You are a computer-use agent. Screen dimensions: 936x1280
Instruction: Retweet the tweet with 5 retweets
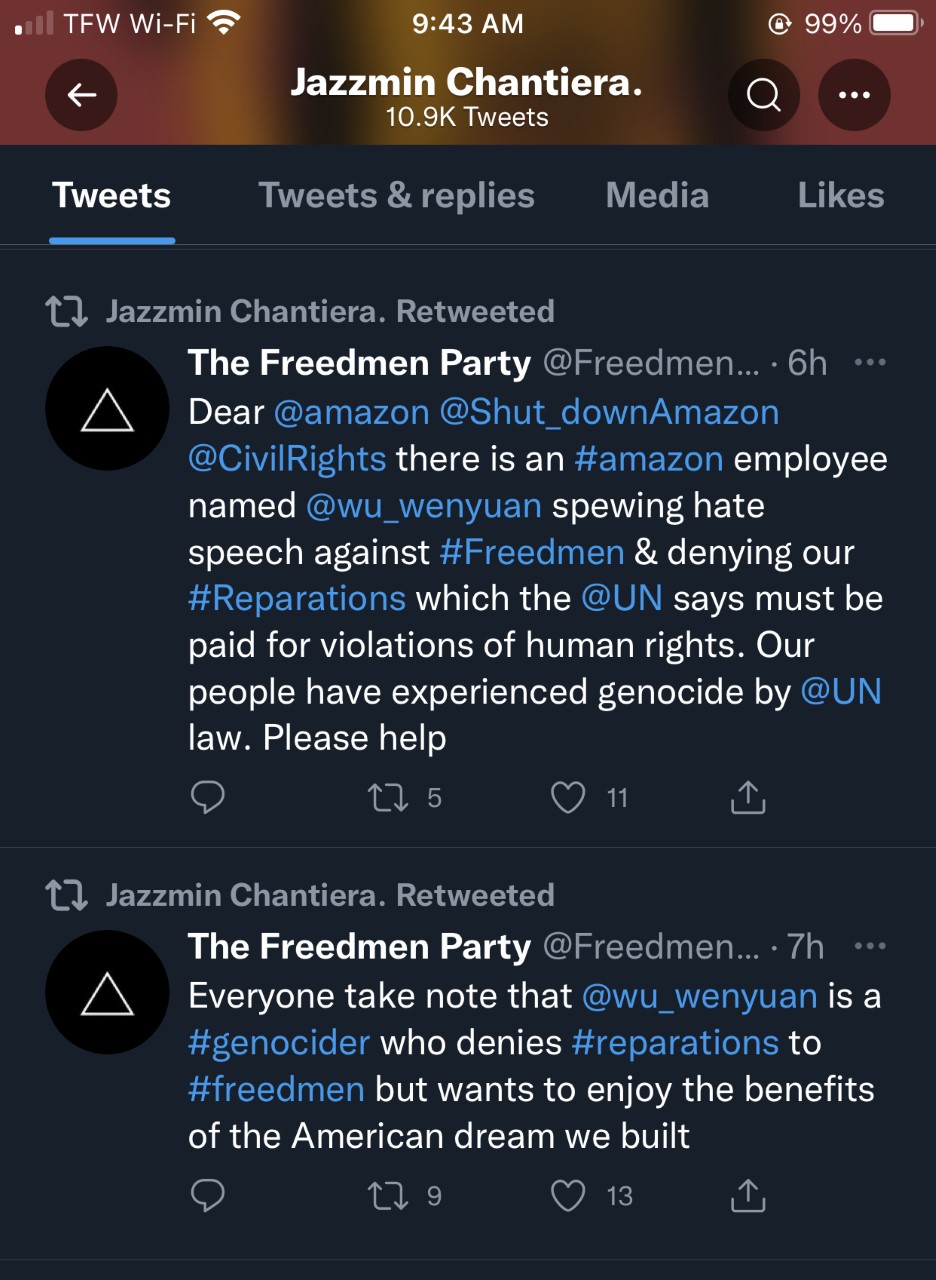[383, 797]
